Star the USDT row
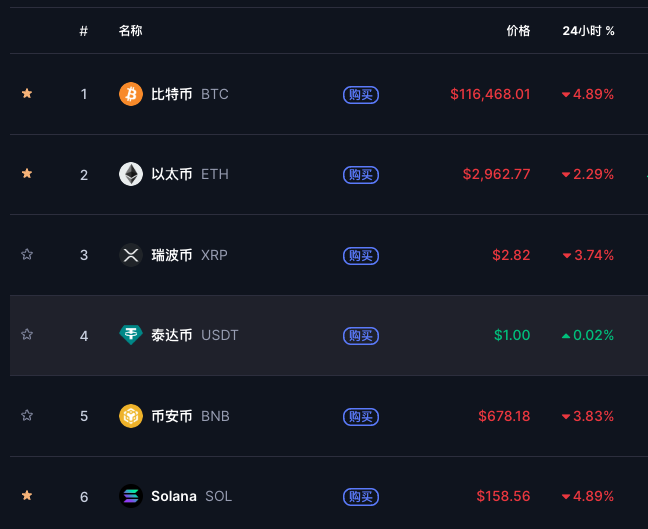The image size is (648, 529). tap(27, 334)
